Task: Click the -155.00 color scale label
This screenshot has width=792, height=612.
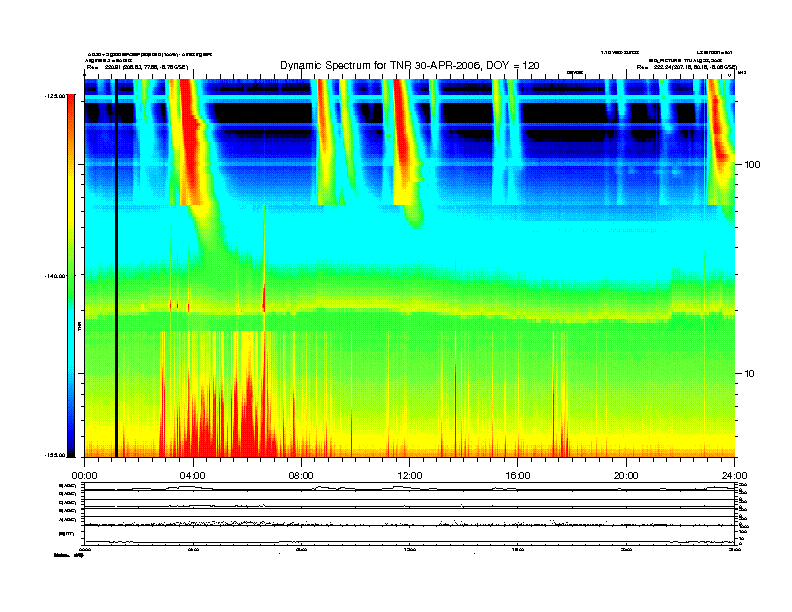Action: tap(55, 455)
